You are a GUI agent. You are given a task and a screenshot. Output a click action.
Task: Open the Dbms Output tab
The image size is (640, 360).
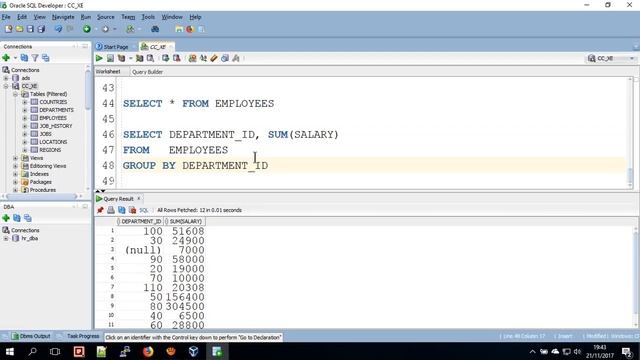[x=31, y=336]
